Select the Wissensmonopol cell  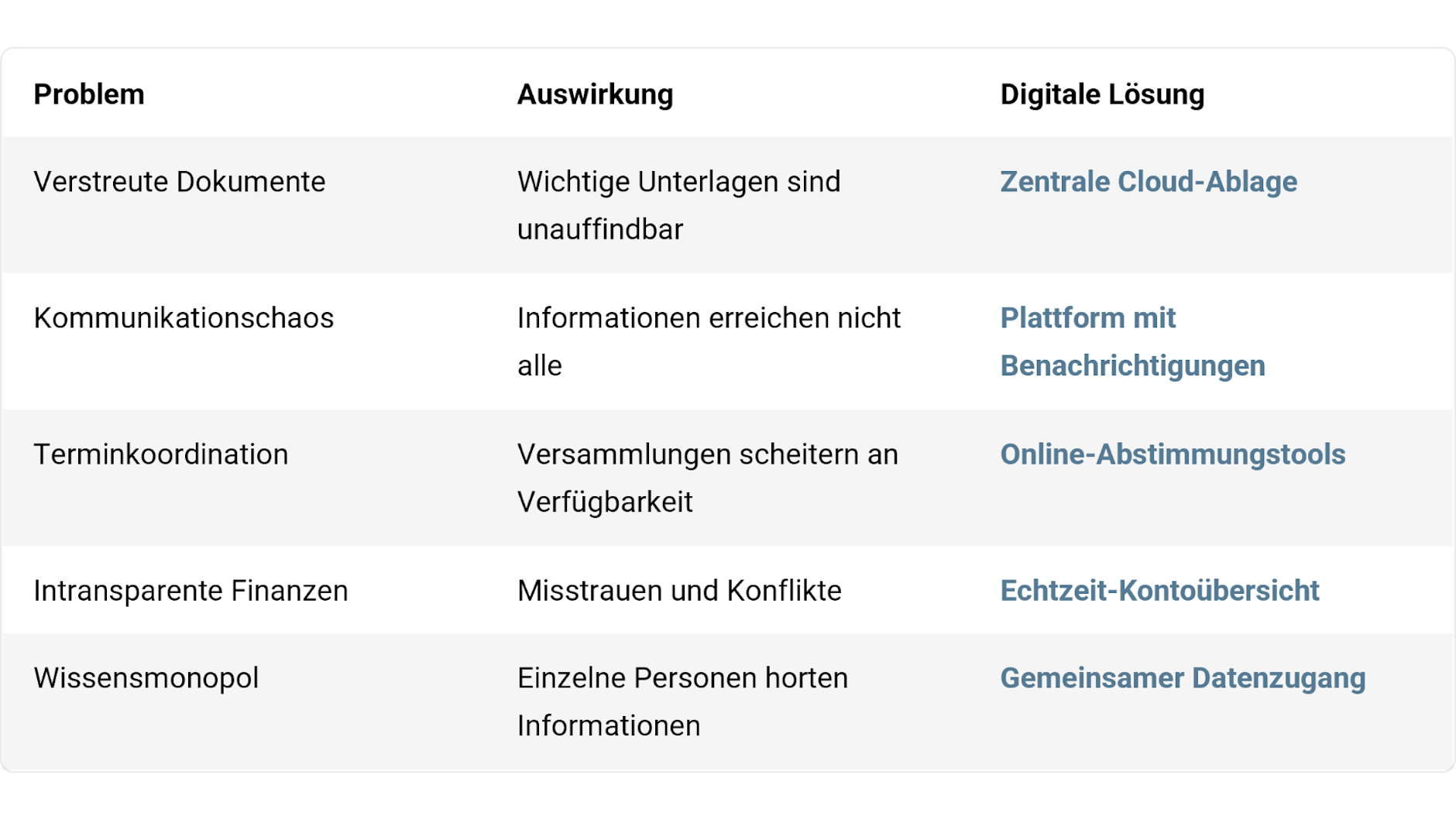coord(146,678)
